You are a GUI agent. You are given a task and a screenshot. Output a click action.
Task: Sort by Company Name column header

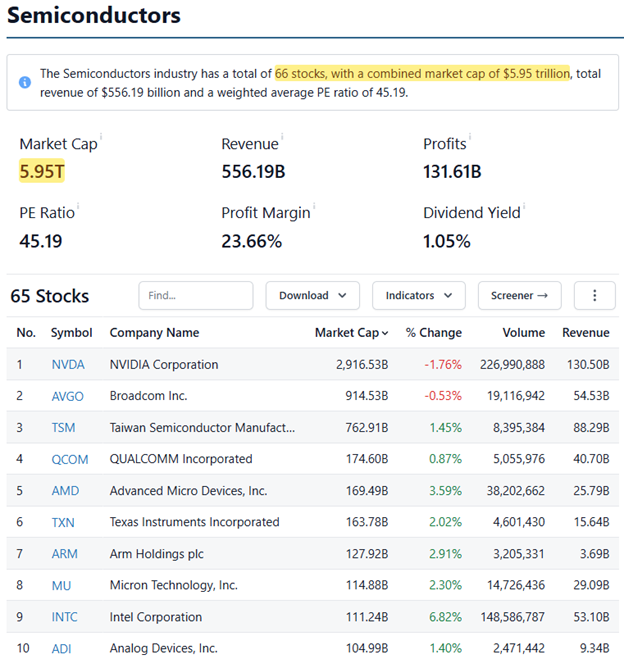pyautogui.click(x=154, y=333)
